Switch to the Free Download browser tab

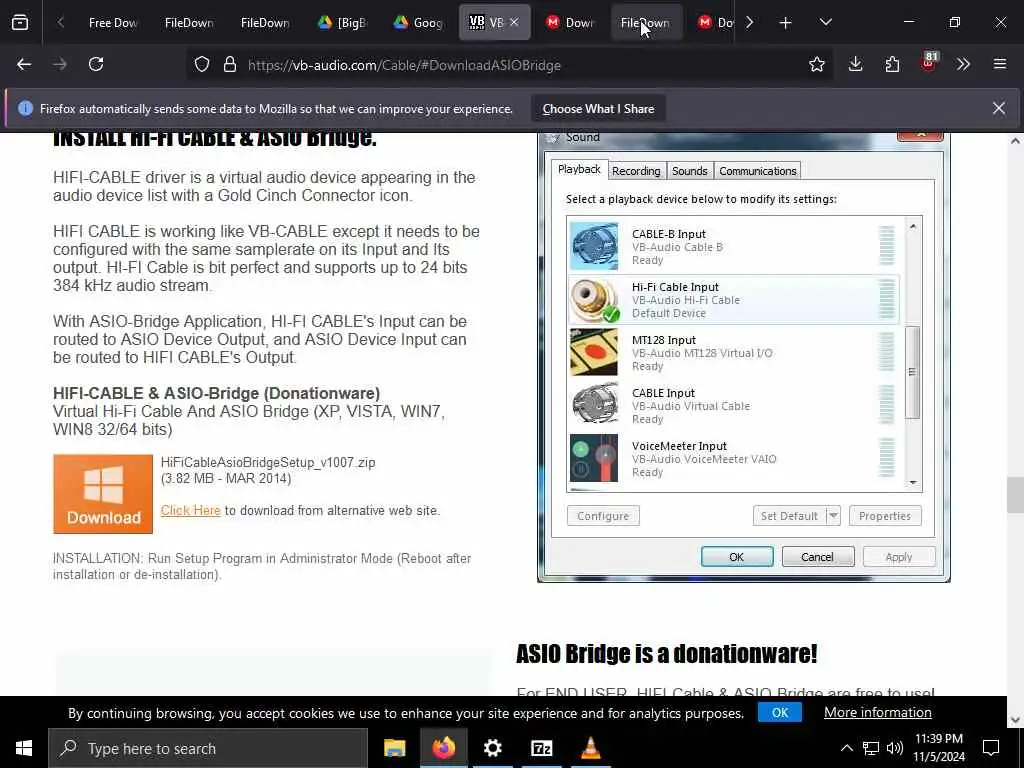pyautogui.click(x=113, y=22)
